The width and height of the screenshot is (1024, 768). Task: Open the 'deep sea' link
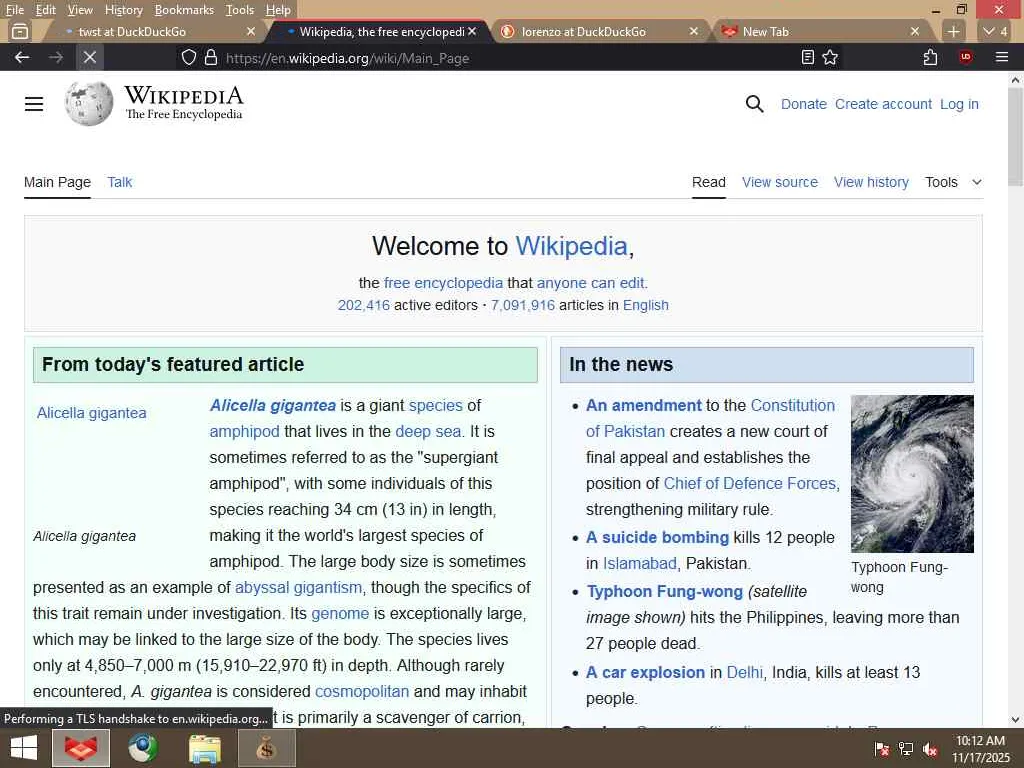pos(428,432)
